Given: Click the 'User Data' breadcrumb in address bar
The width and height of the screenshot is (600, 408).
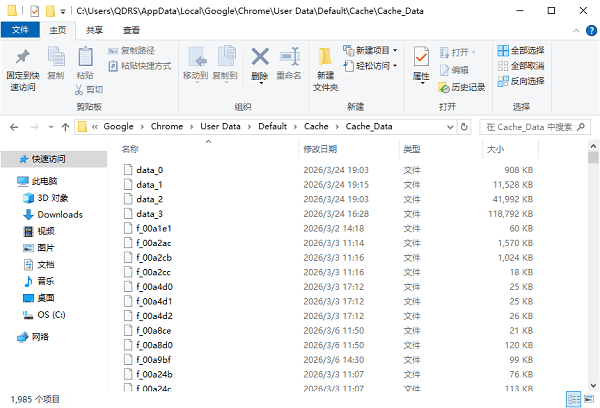Looking at the screenshot, I should point(222,127).
